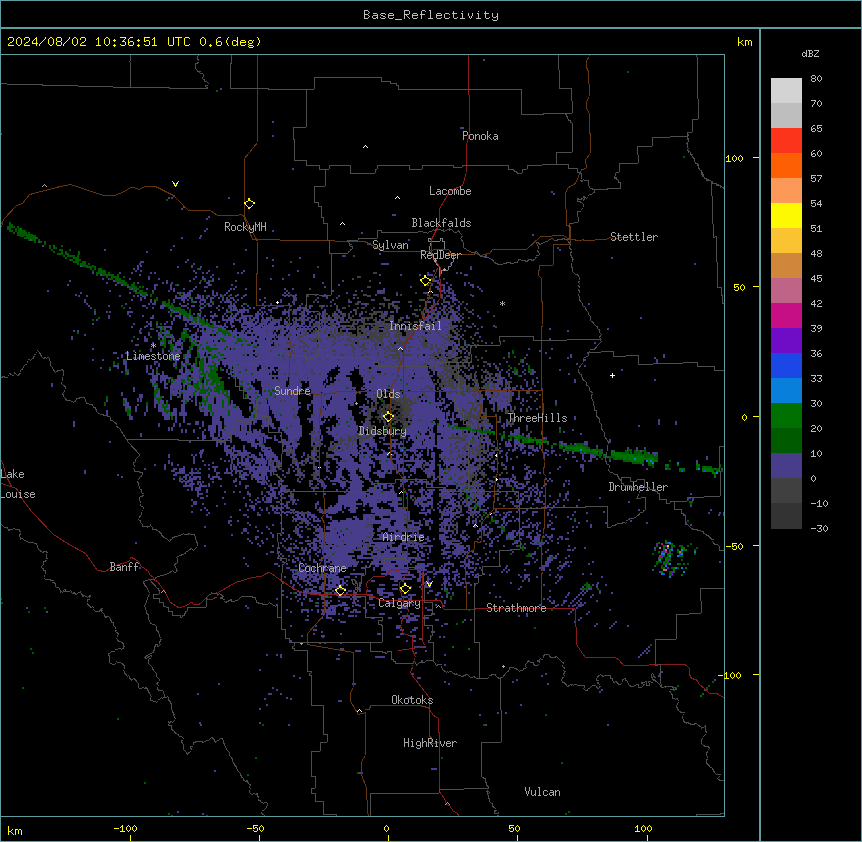Select the Airdrie label
This screenshot has height=842, width=862.
point(403,537)
